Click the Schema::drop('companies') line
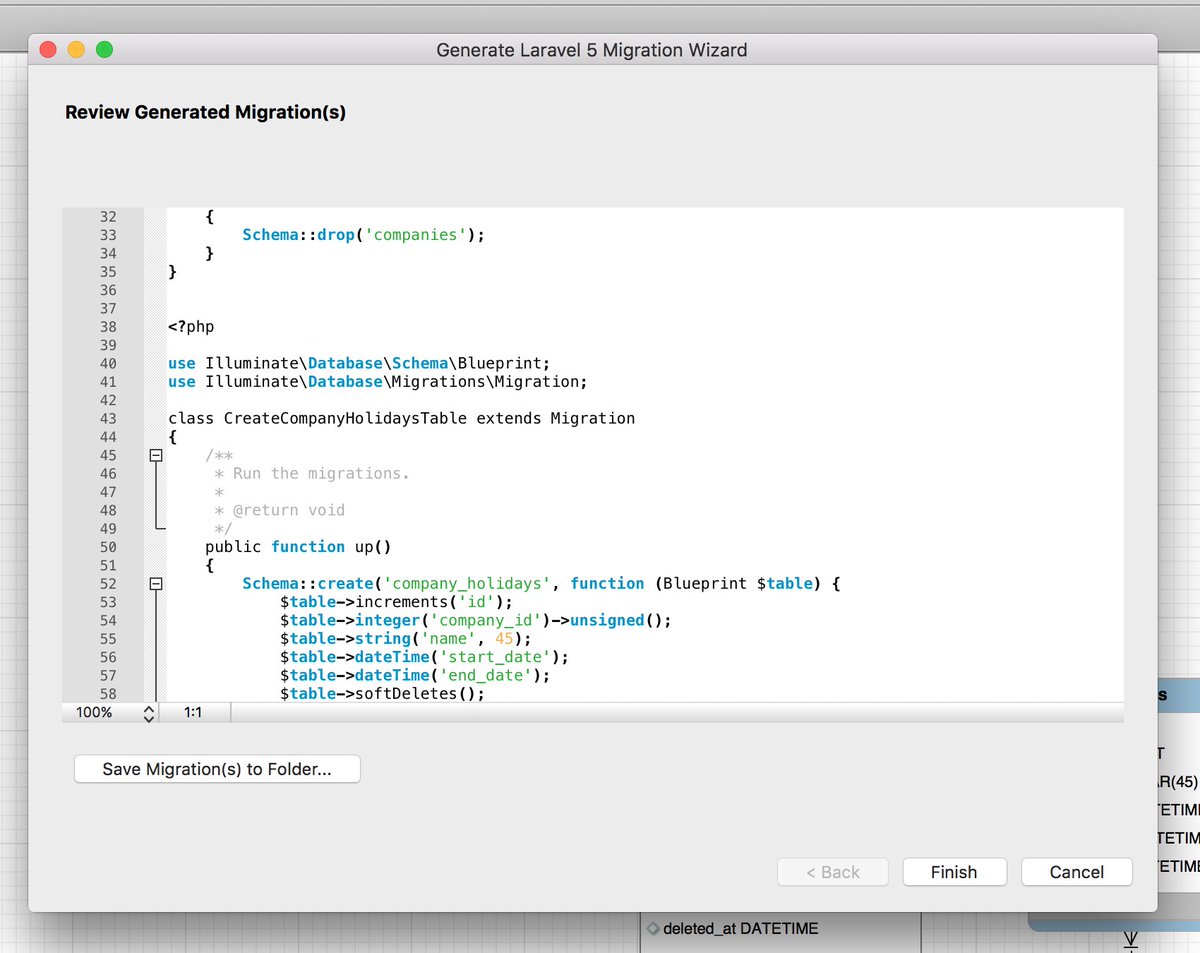Viewport: 1200px width, 953px height. 363,235
